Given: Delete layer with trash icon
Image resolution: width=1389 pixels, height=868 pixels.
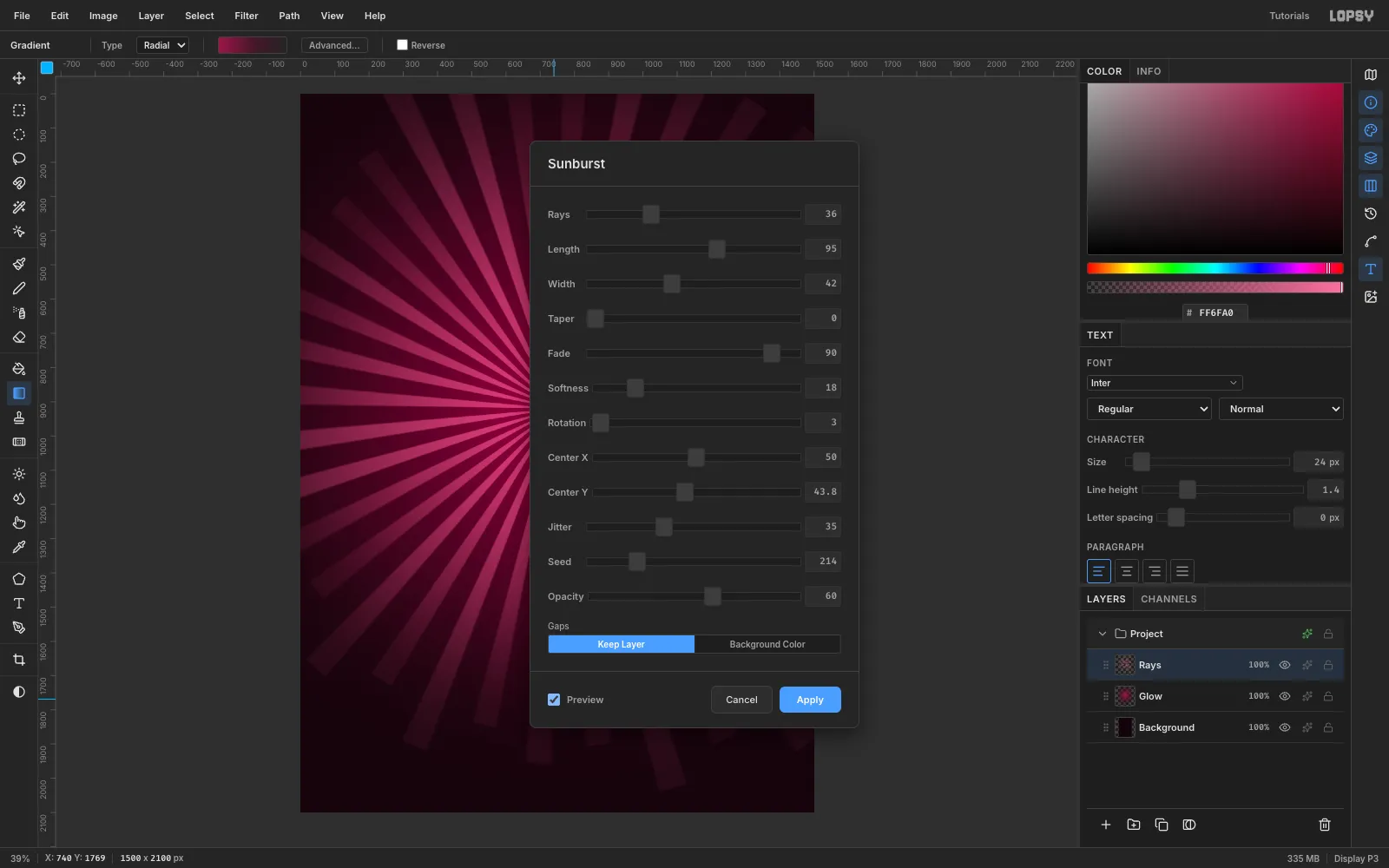Looking at the screenshot, I should [1325, 825].
